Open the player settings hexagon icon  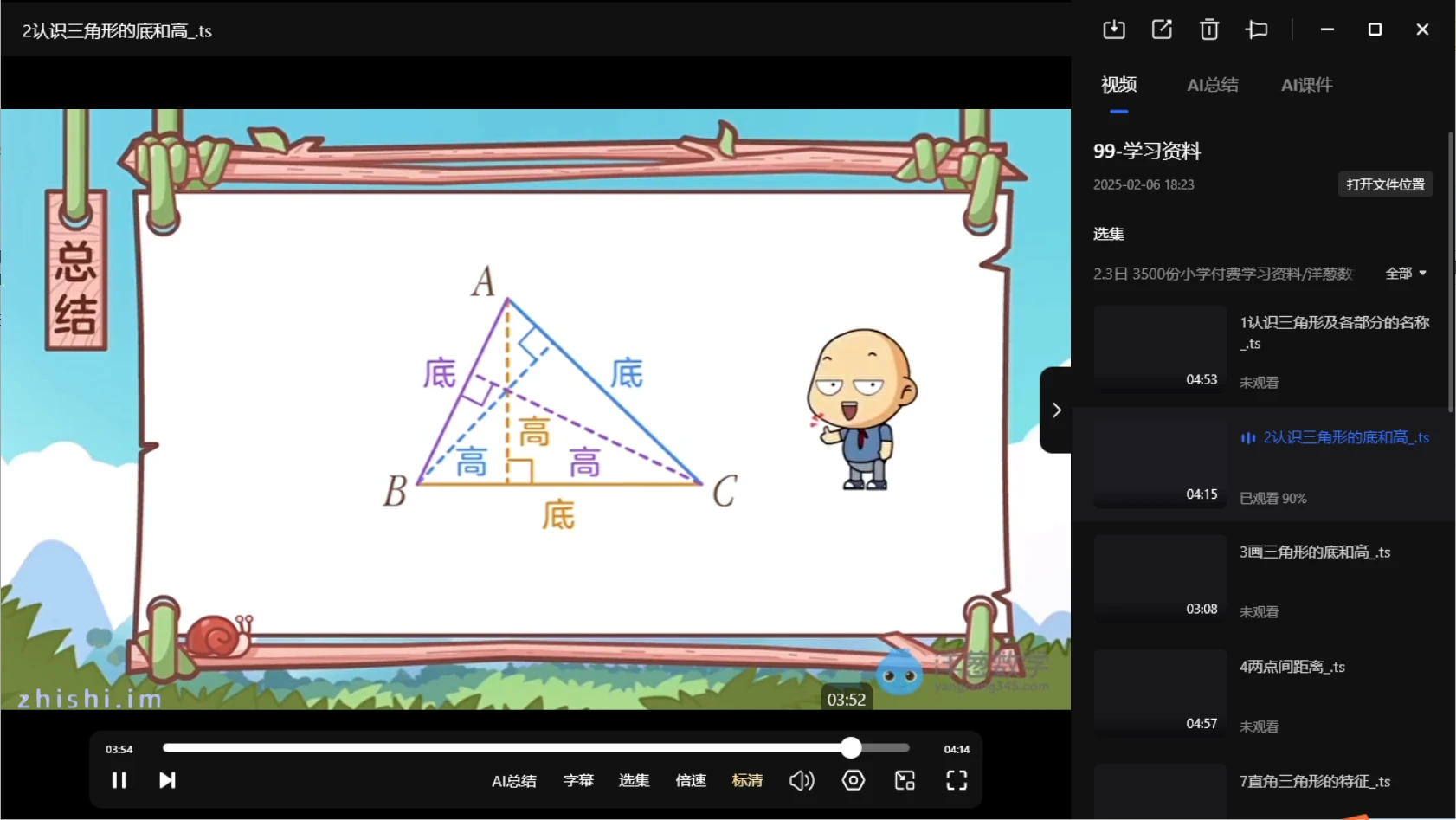[854, 780]
